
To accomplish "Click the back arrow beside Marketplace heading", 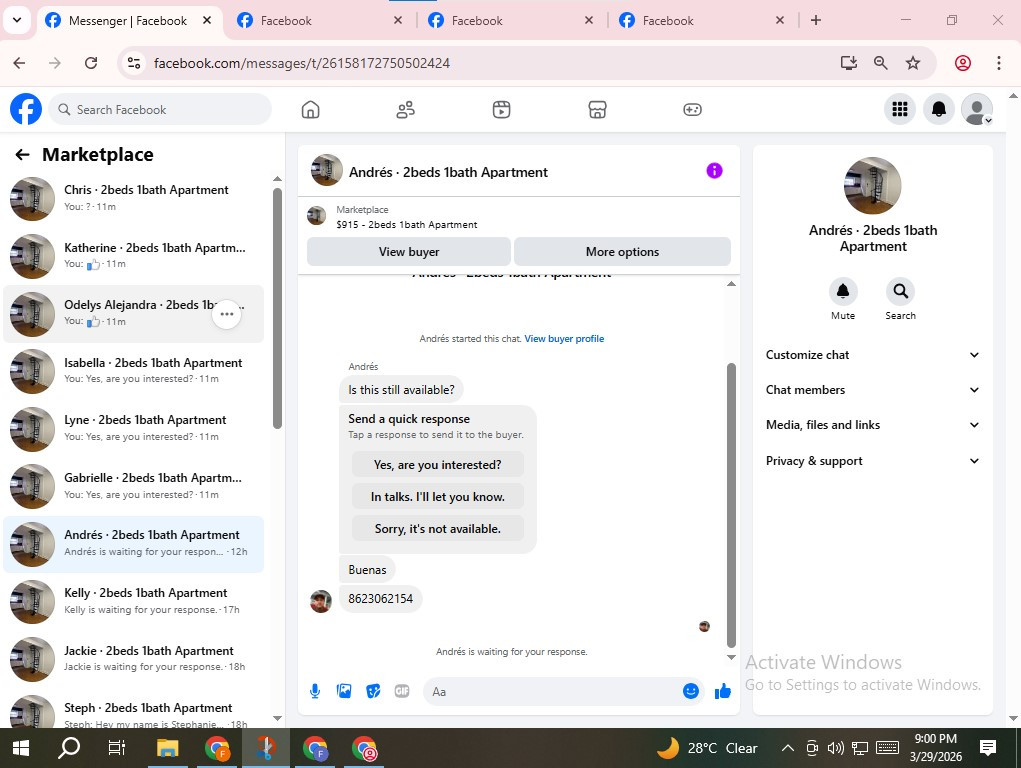I will (x=22, y=154).
